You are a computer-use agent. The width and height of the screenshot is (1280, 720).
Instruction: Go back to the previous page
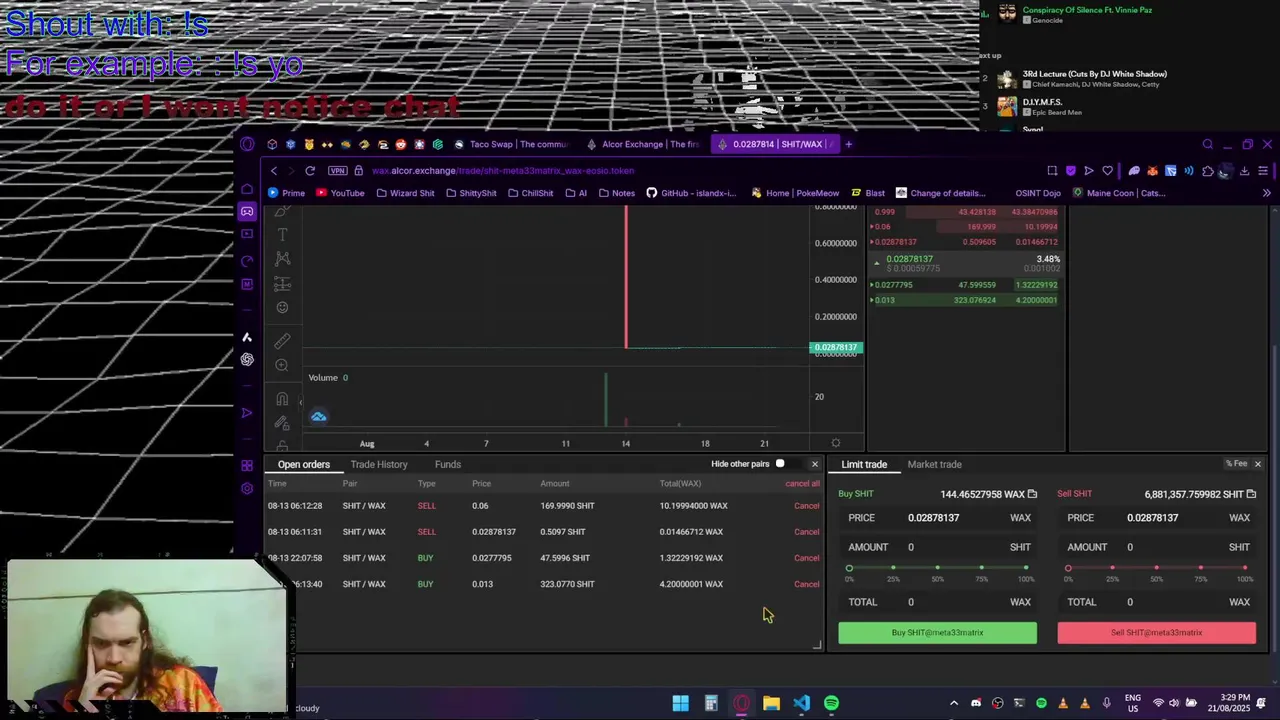click(x=274, y=171)
